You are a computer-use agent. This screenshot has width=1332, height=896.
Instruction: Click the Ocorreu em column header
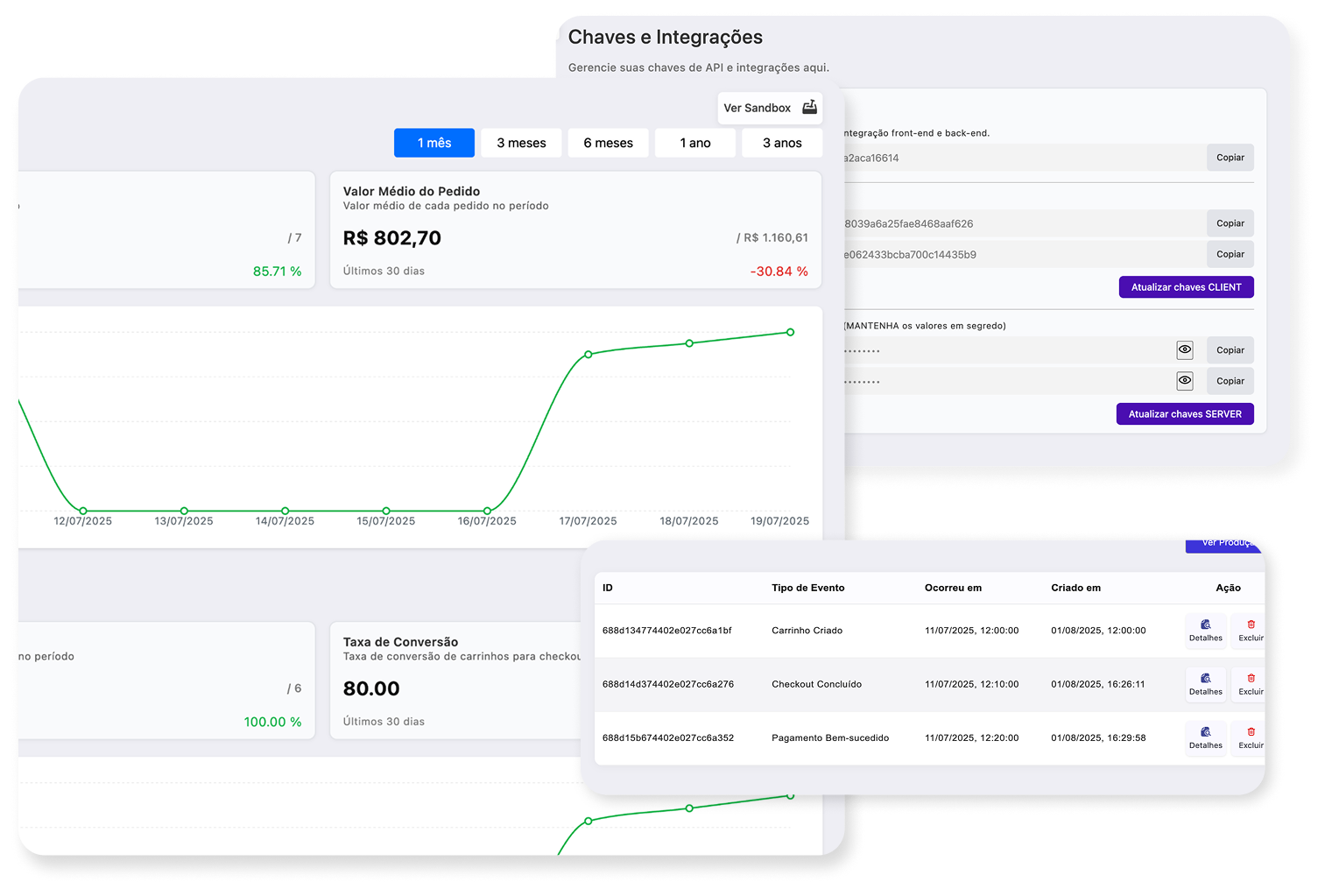[953, 588]
